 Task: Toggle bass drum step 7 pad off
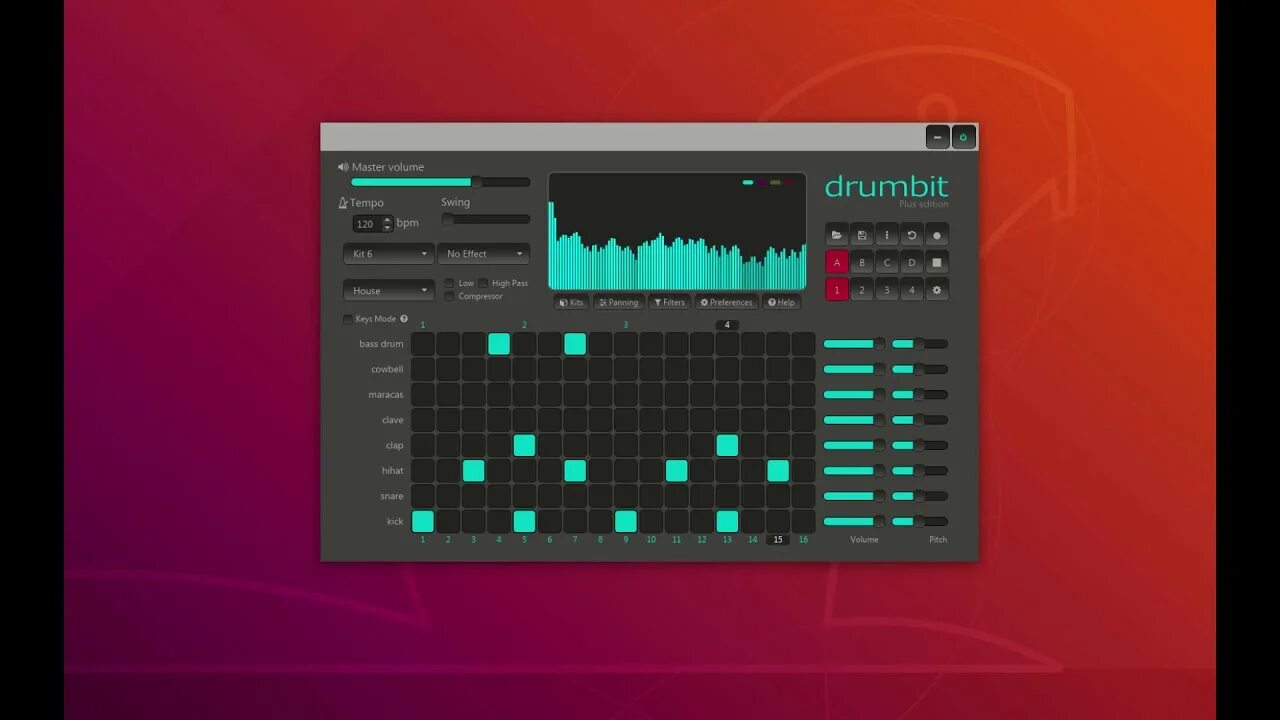(575, 344)
